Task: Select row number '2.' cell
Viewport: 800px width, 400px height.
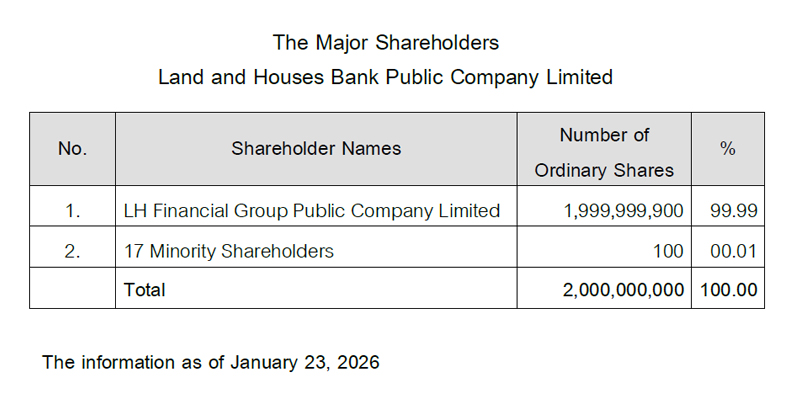Action: click(72, 251)
